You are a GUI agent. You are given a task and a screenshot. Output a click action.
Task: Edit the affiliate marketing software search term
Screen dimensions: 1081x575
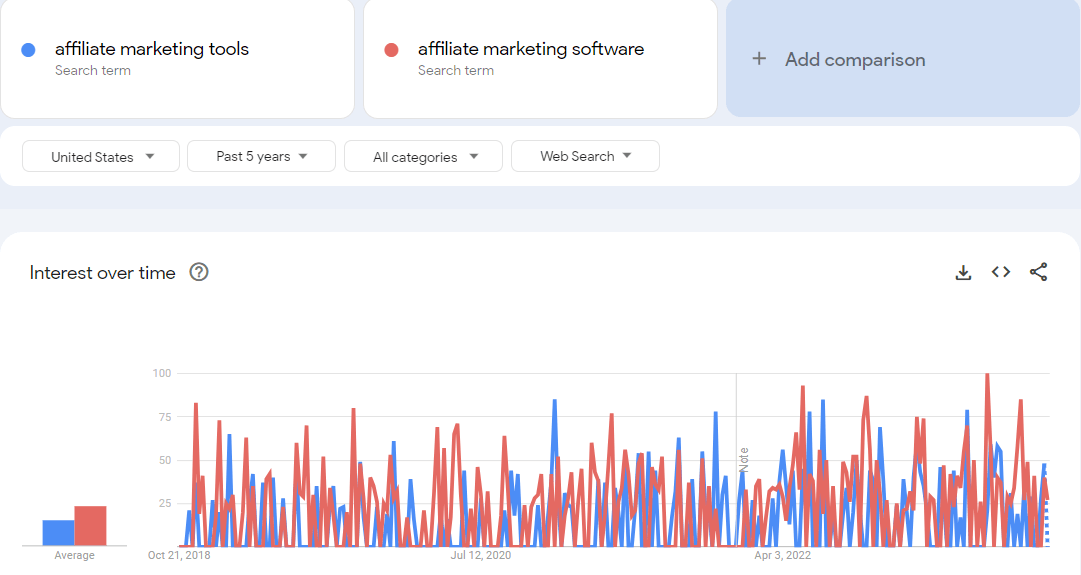[x=531, y=49]
